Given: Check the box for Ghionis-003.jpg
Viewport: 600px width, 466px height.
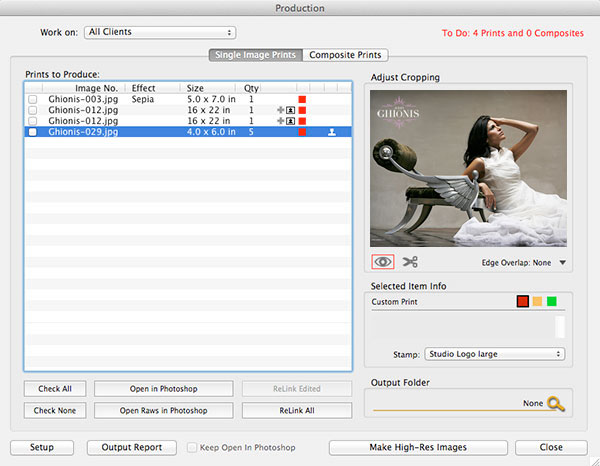Looking at the screenshot, I should click(x=33, y=100).
